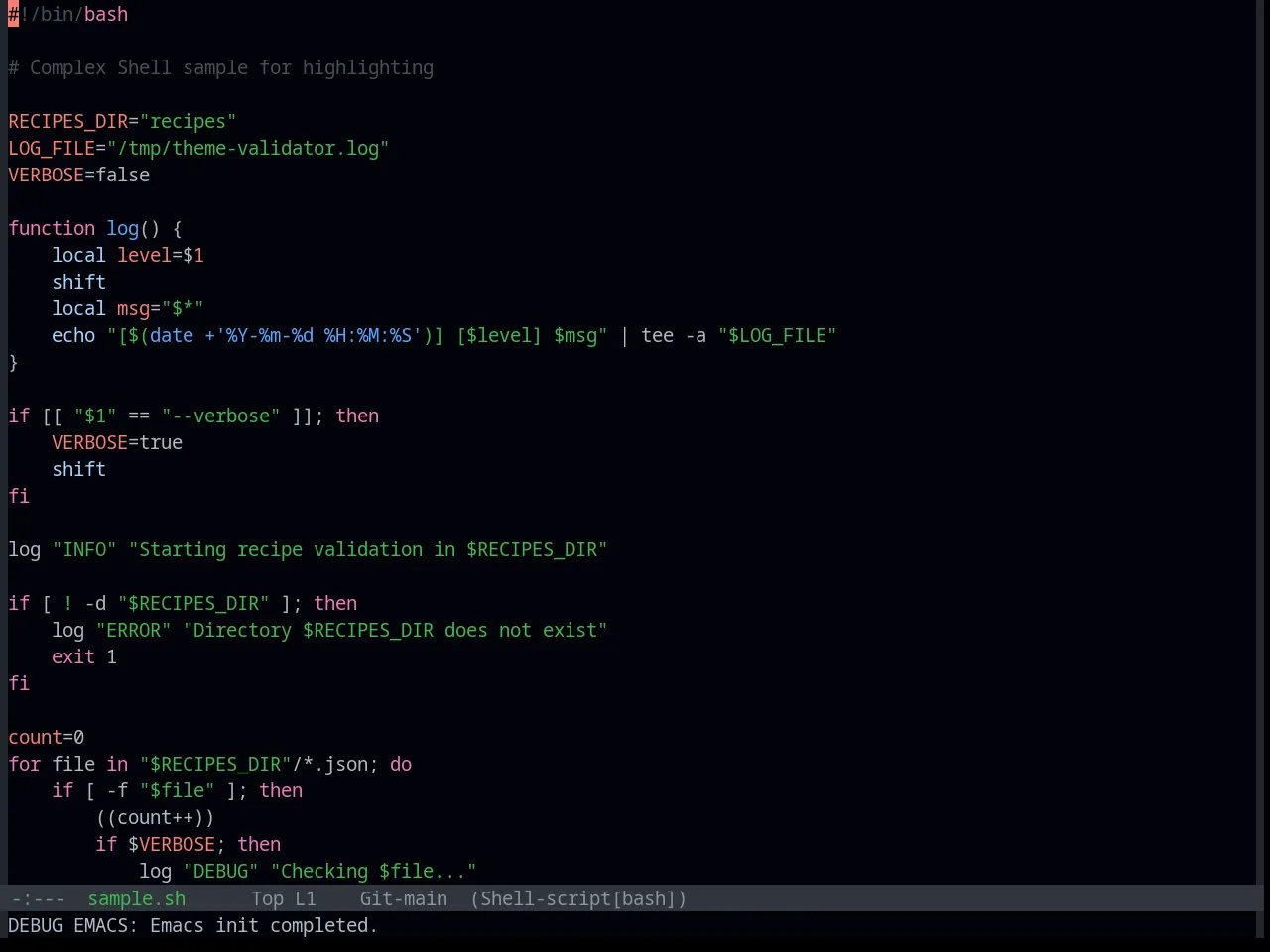The image size is (1270, 952).
Task: Click the Shell-script[bash] major mode indicator
Action: click(x=578, y=898)
